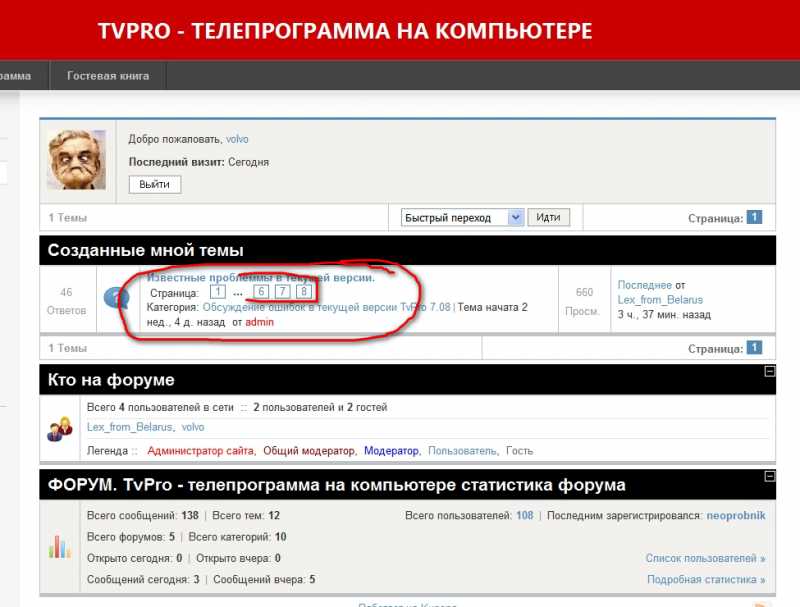
Task: Click the forum statistics bar chart icon
Action: pyautogui.click(x=60, y=546)
